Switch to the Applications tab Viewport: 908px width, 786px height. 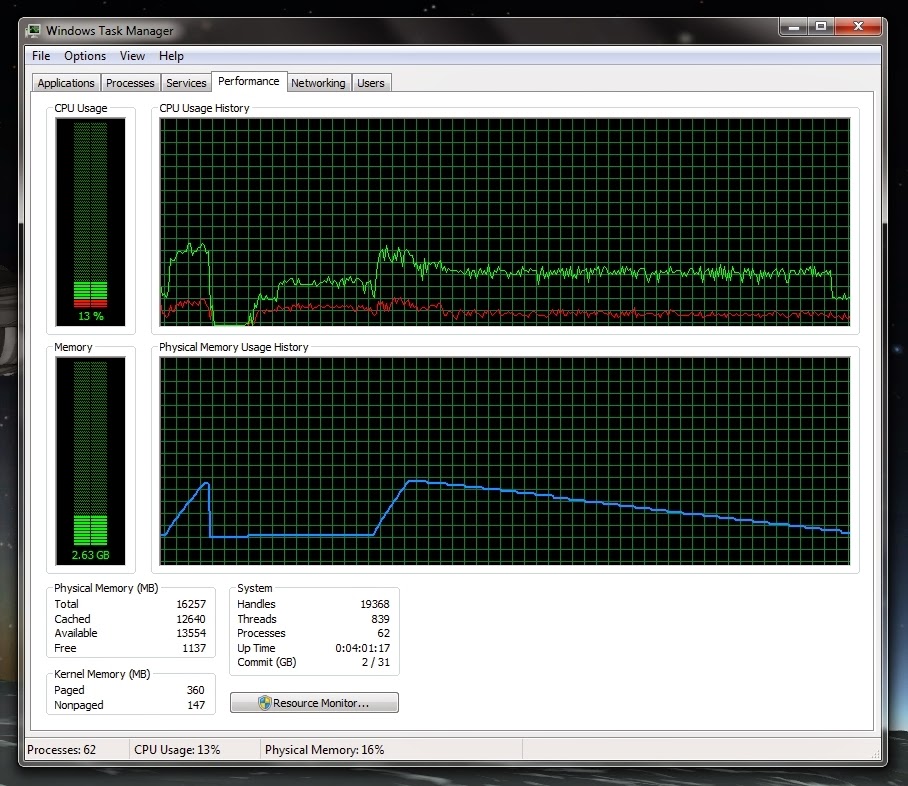pyautogui.click(x=66, y=83)
